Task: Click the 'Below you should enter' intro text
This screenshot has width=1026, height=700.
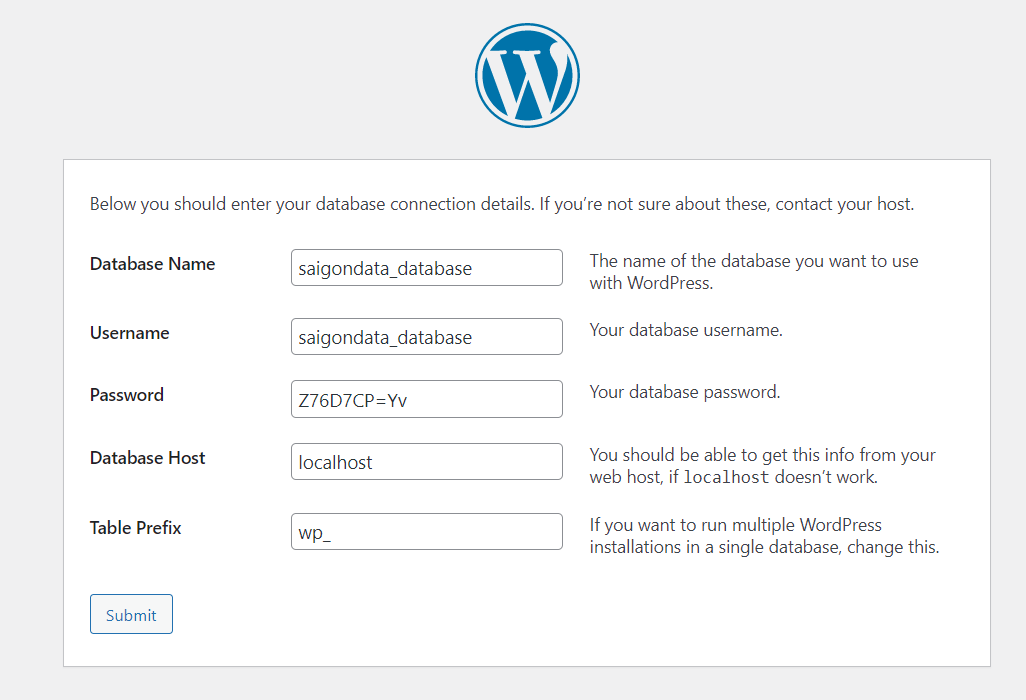Action: (x=502, y=204)
